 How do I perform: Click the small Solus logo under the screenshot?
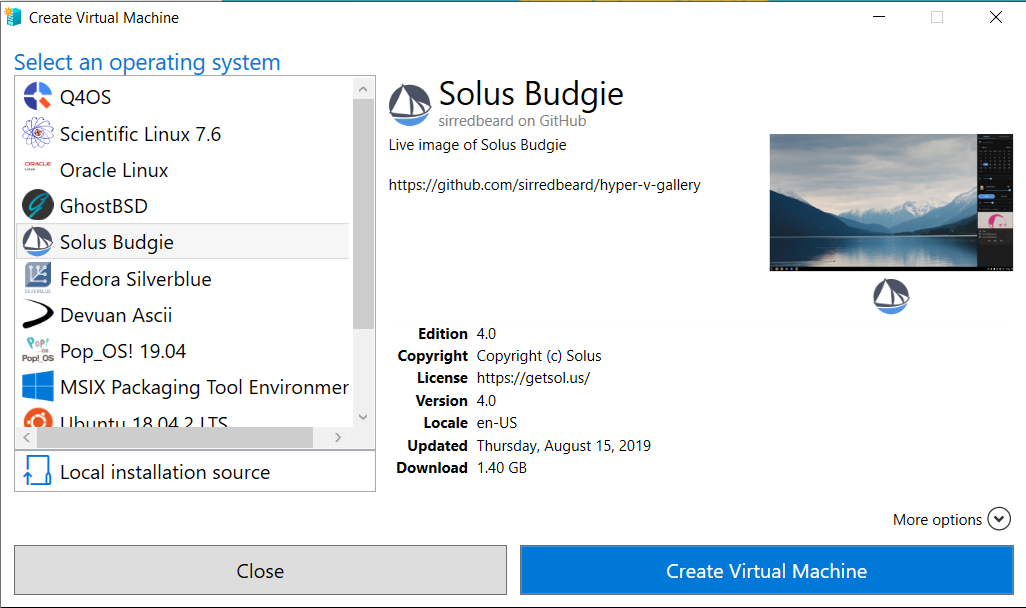point(891,296)
